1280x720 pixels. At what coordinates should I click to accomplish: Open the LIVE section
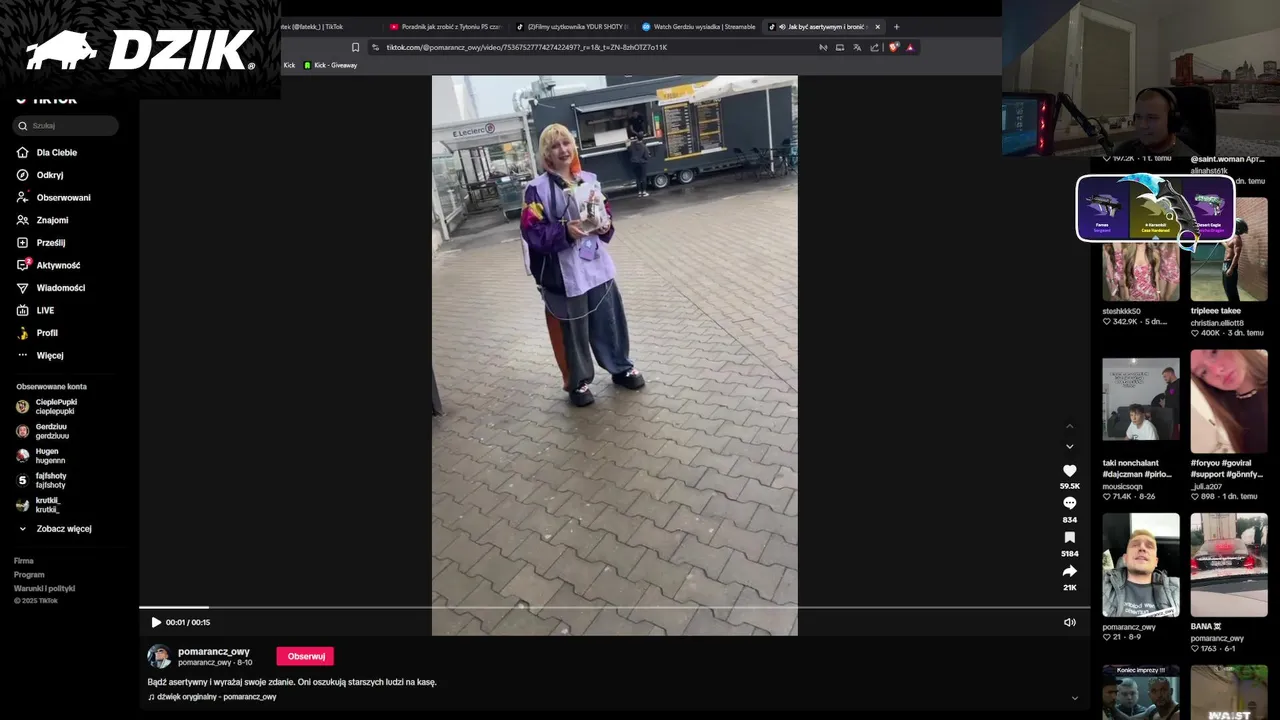point(45,311)
